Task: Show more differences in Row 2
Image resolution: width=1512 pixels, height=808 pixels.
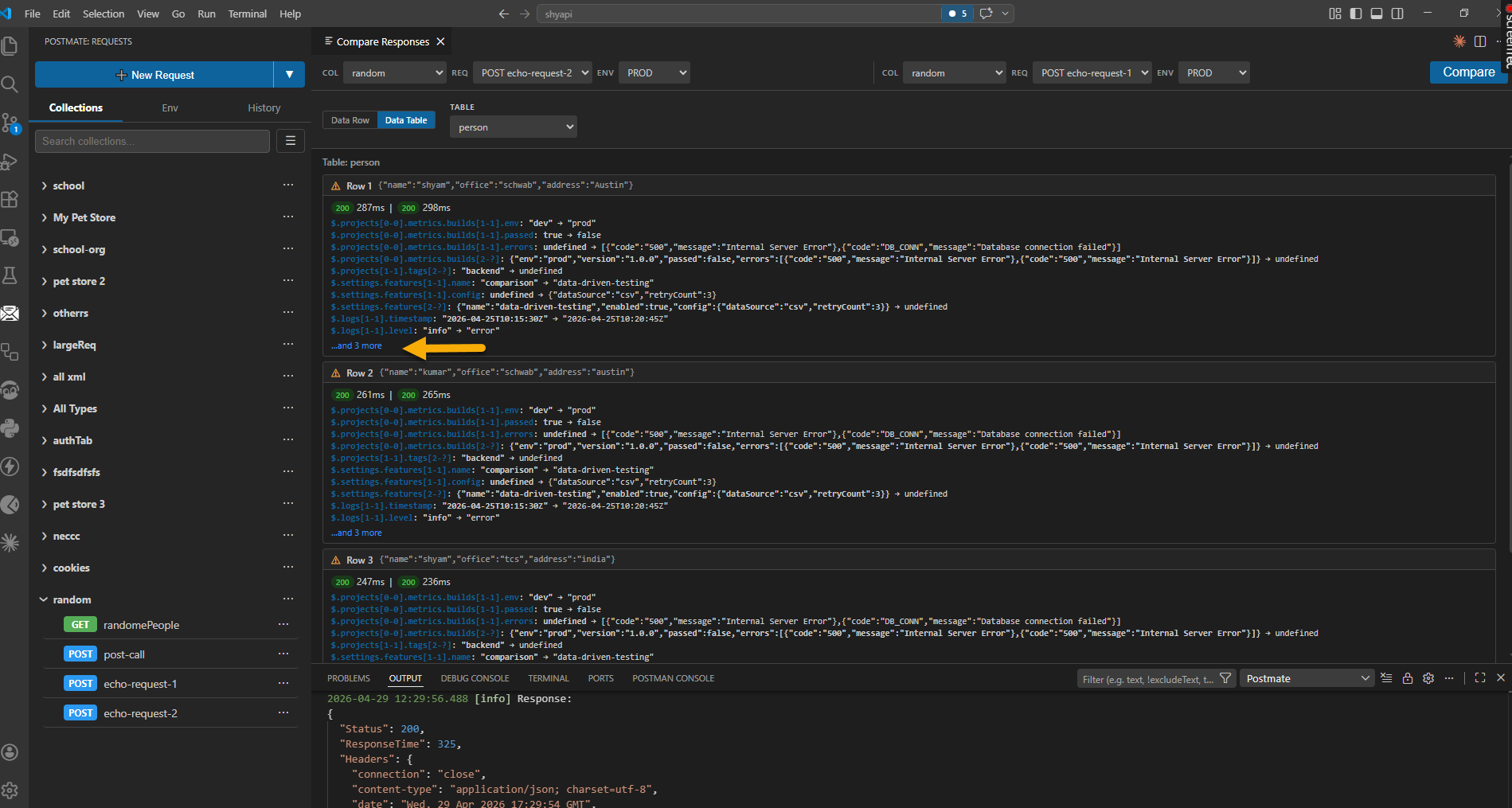Action: [x=357, y=533]
